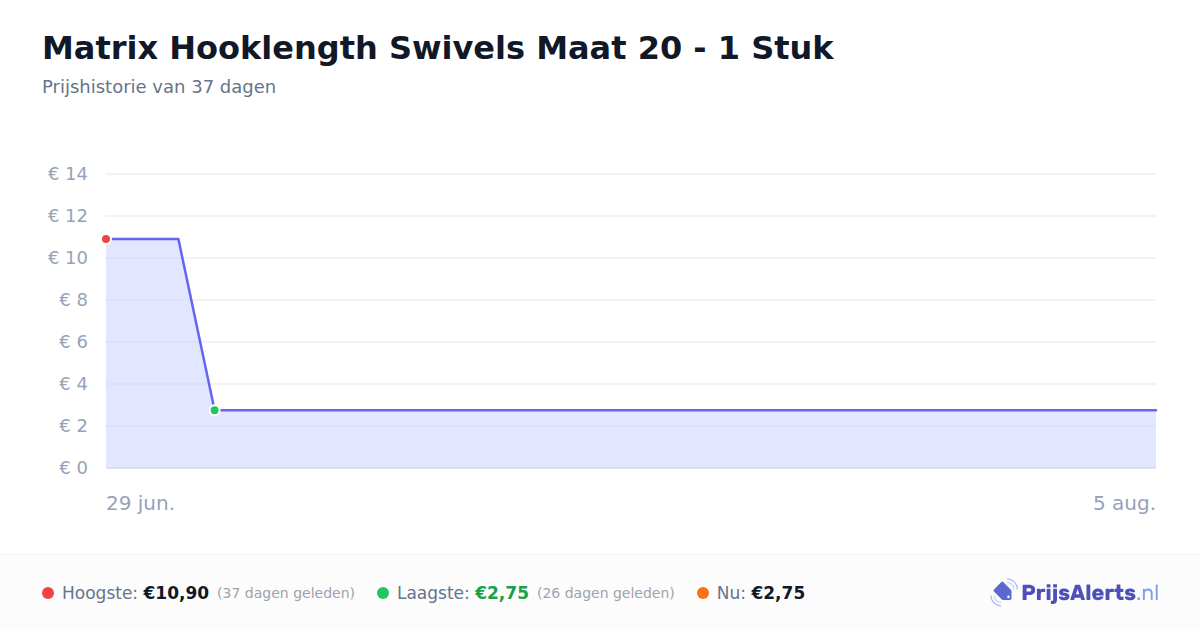Click the Hoogste price value €10,90
The height and width of the screenshot is (630, 1200).
point(176,593)
